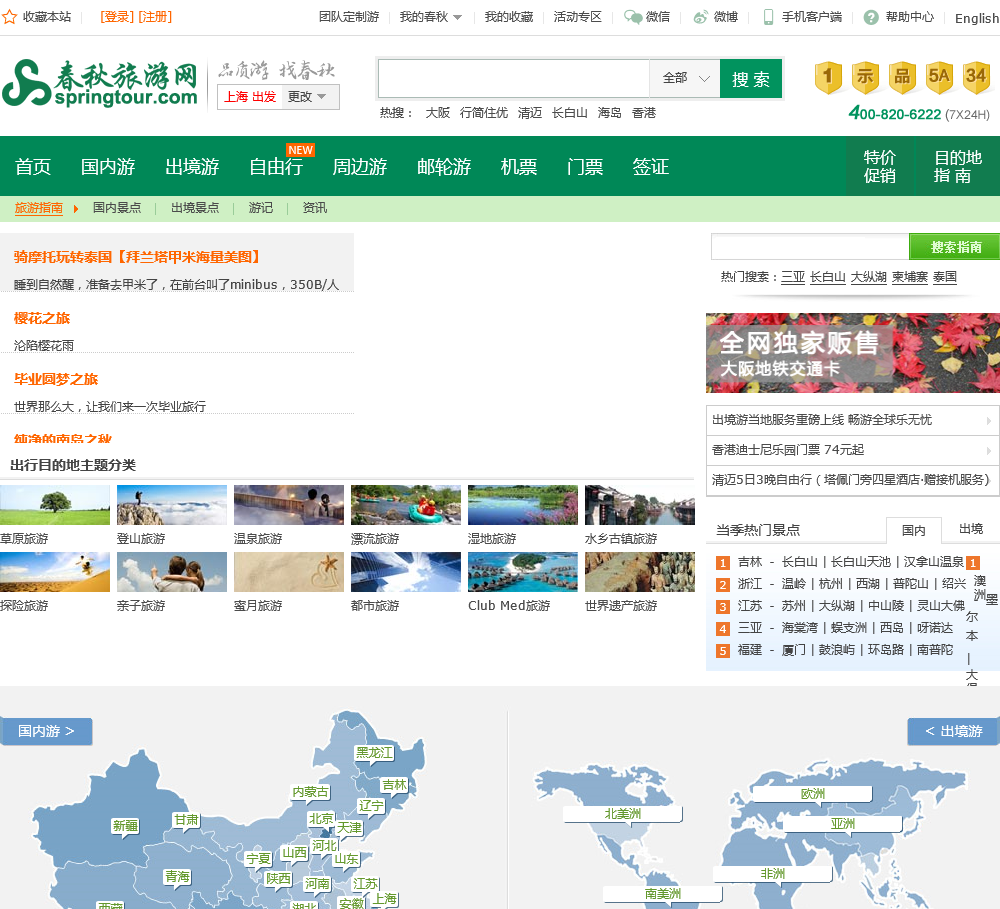Screen dimensions: 1000x909
Task: Open the 邮轮游 navigation item
Action: pos(444,166)
